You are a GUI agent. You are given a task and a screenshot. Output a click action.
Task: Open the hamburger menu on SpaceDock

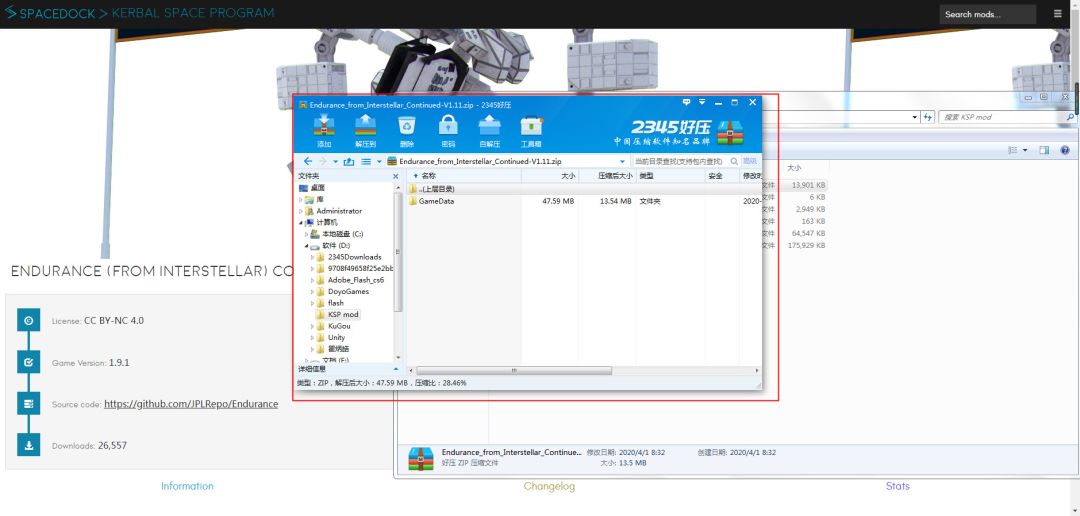coord(1058,14)
